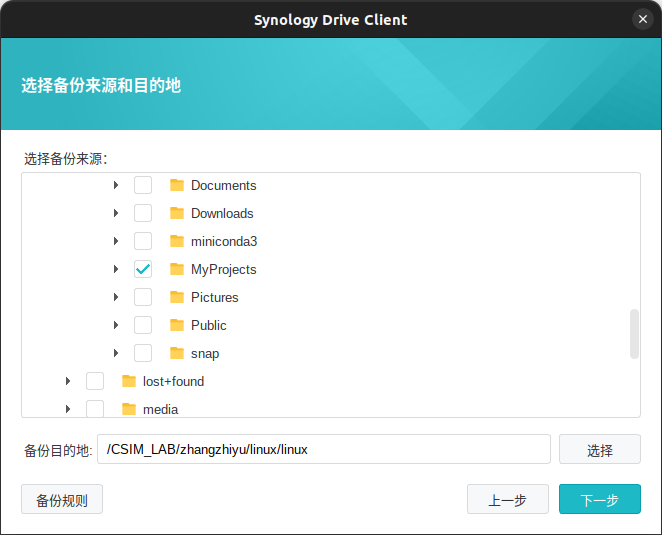Check the Documents folder checkbox
Image resolution: width=662 pixels, height=535 pixels.
point(143,185)
